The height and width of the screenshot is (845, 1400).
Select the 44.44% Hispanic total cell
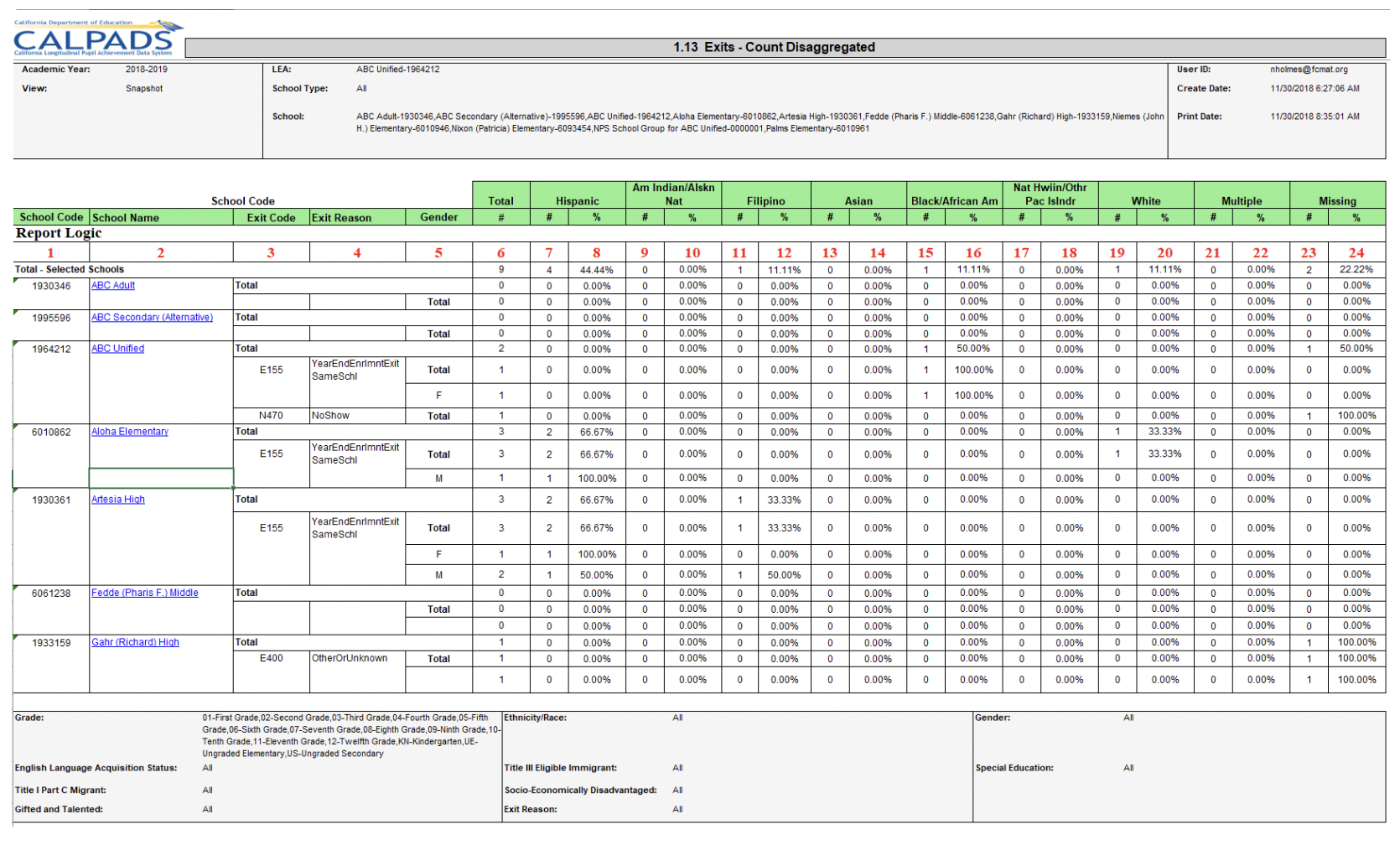click(x=597, y=270)
